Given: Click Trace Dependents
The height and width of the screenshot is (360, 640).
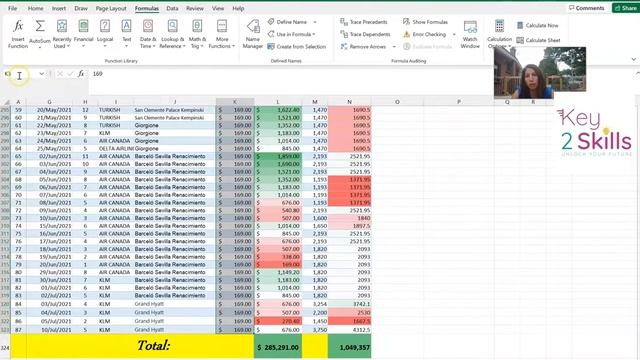Looking at the screenshot, I should click(x=365, y=34).
